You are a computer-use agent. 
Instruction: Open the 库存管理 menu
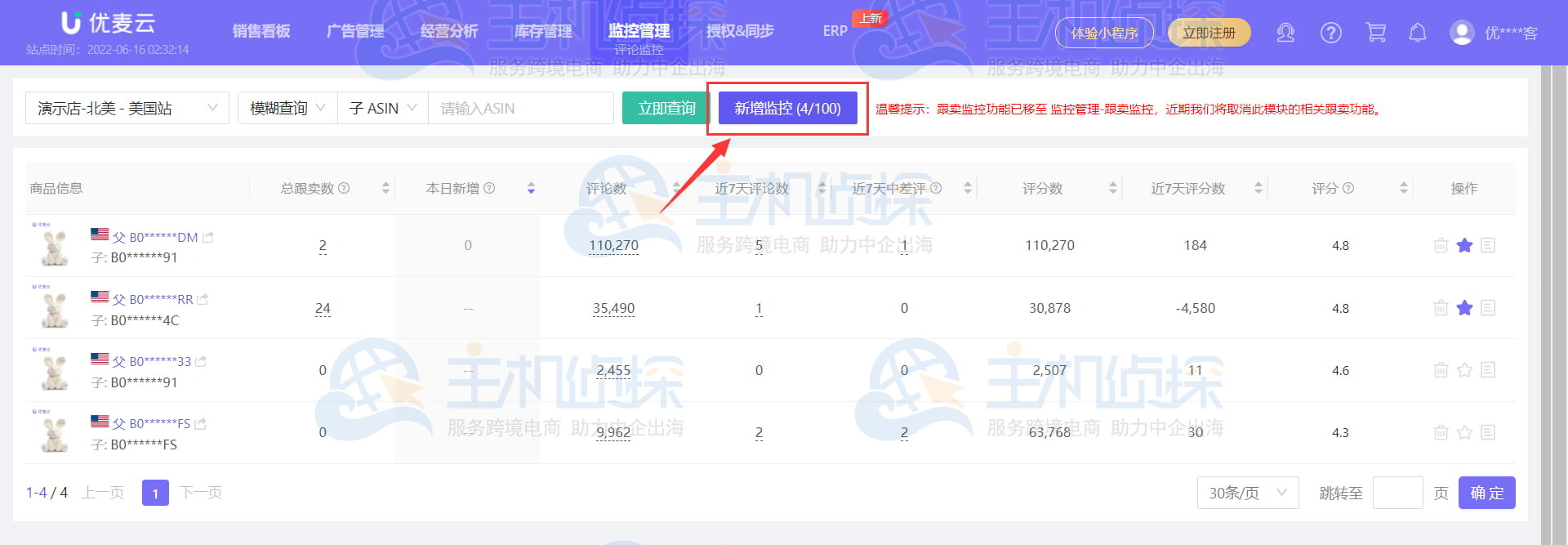click(543, 31)
